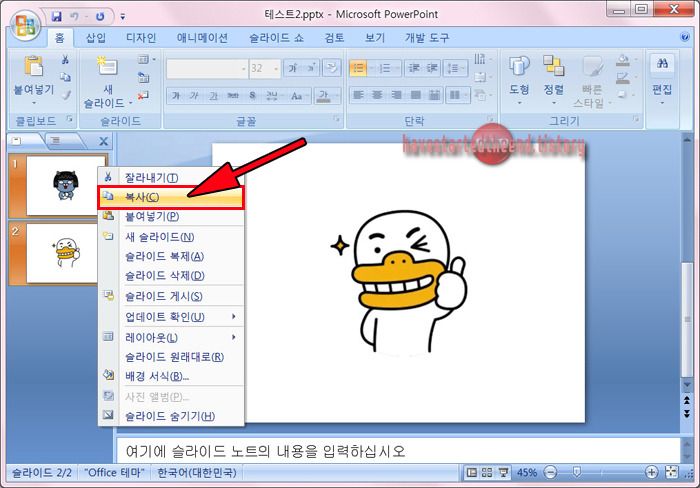Click the slide notes input area
This screenshot has width=700, height=488.
click(x=397, y=451)
